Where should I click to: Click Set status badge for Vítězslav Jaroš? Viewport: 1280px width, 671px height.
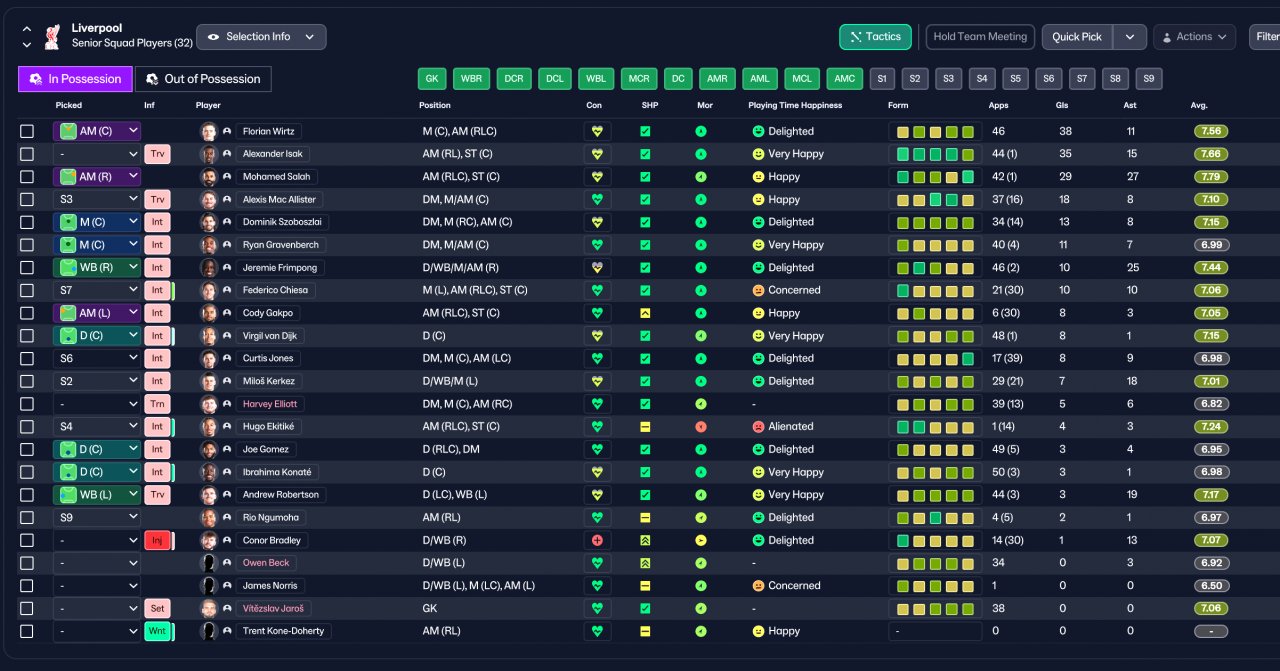(157, 608)
